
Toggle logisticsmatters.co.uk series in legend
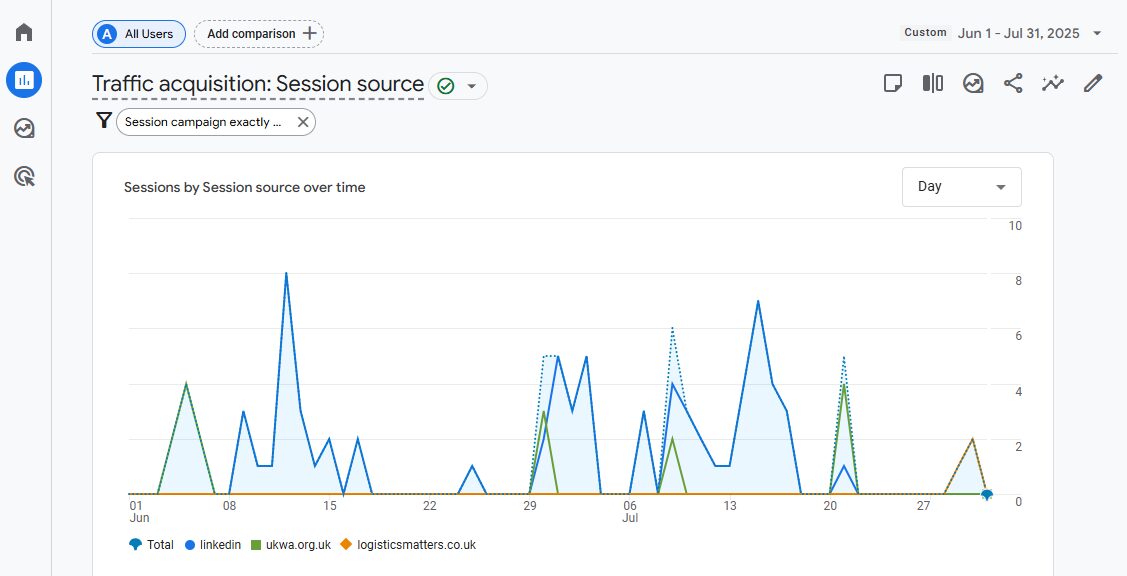coord(408,545)
